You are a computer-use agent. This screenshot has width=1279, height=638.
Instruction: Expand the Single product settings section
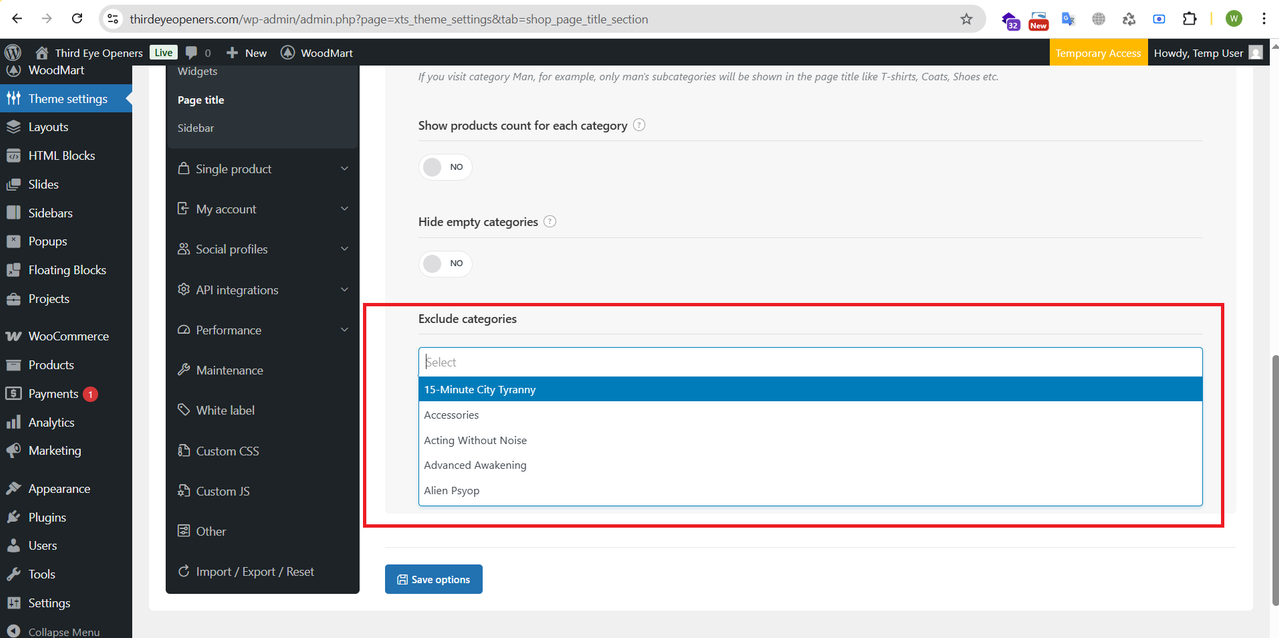click(x=263, y=169)
